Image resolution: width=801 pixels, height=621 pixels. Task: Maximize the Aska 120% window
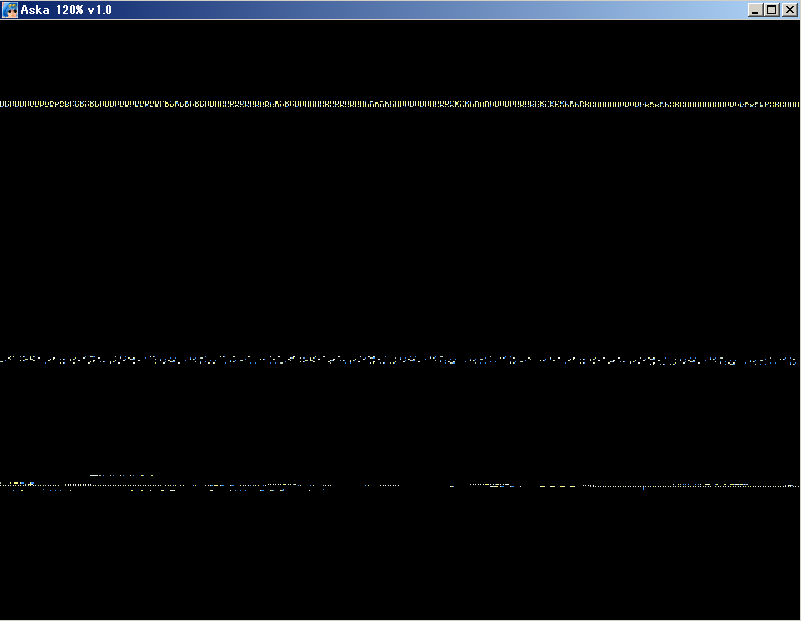point(771,10)
